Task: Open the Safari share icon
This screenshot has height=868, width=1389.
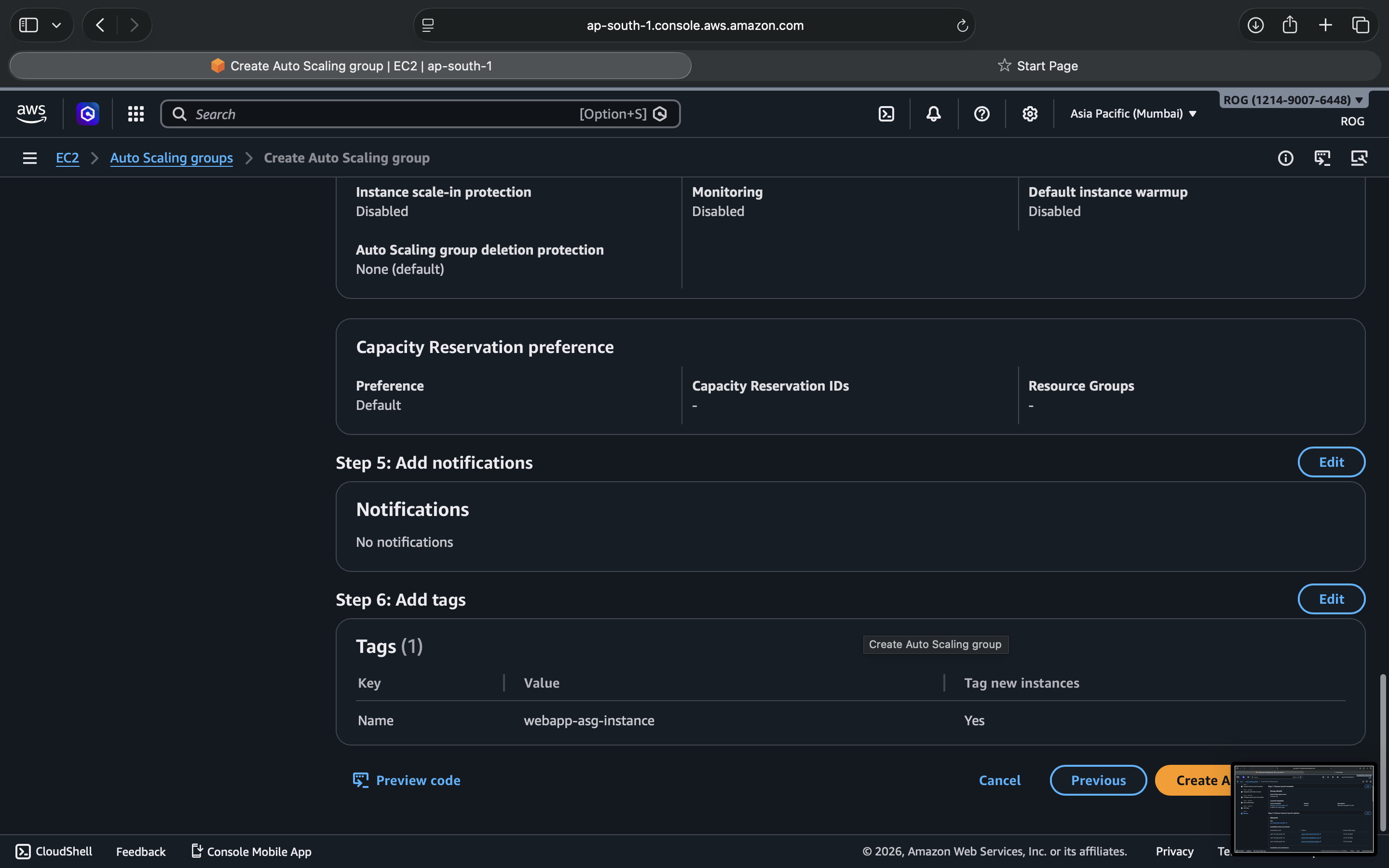Action: 1290,25
